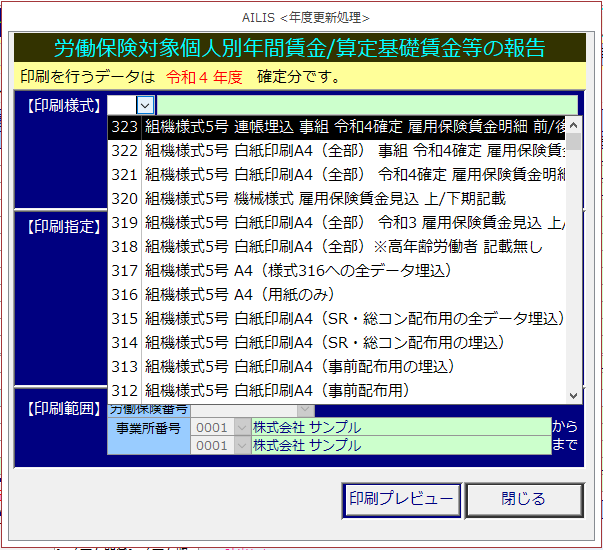Viewport: 603px width, 550px height.
Task: Click the 印刷プレビュー button
Action: 401,499
